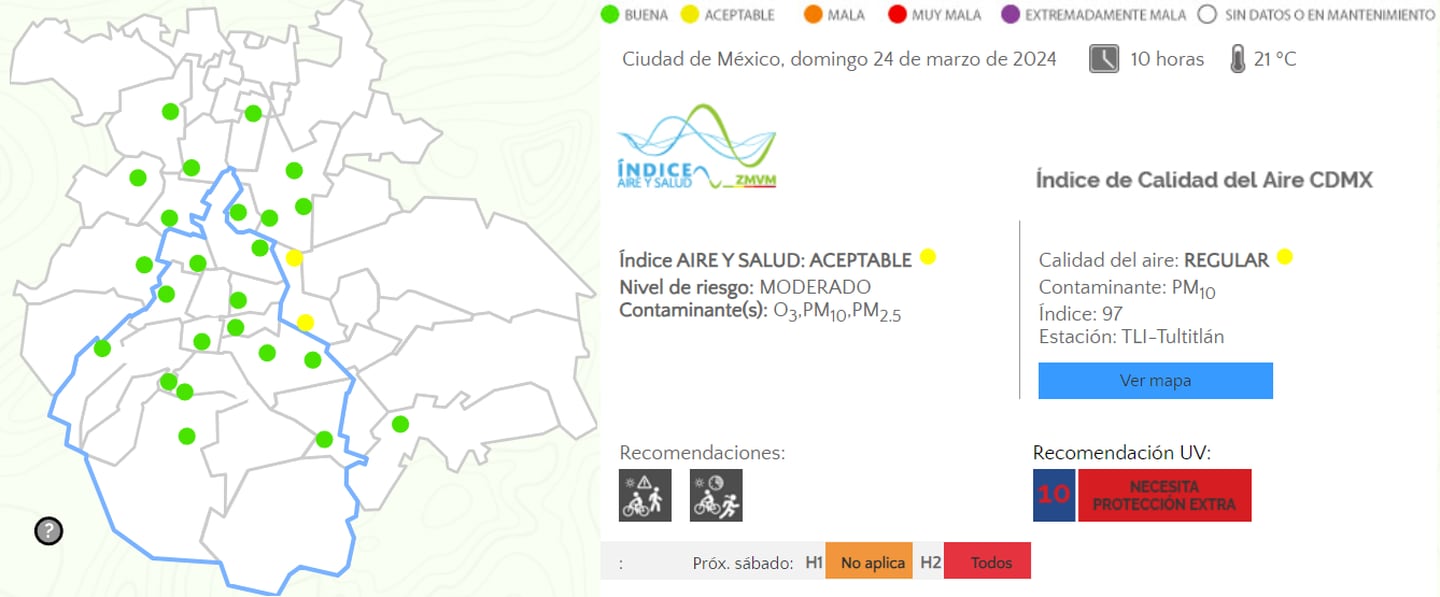Viewport: 1440px width, 597px height.
Task: Click Contaminante: PM10 text
Action: [x=1127, y=289]
